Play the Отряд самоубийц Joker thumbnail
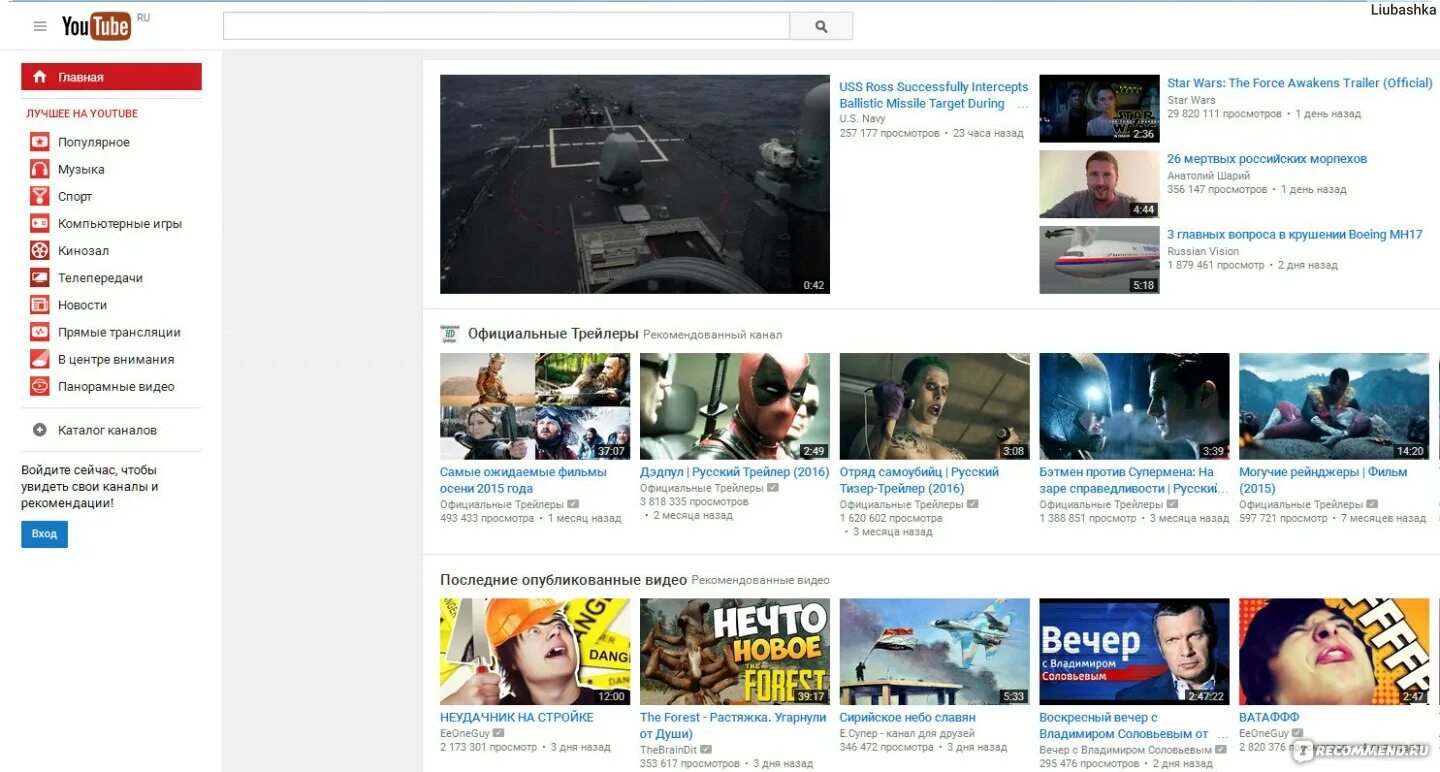1440x772 pixels. pyautogui.click(x=935, y=406)
